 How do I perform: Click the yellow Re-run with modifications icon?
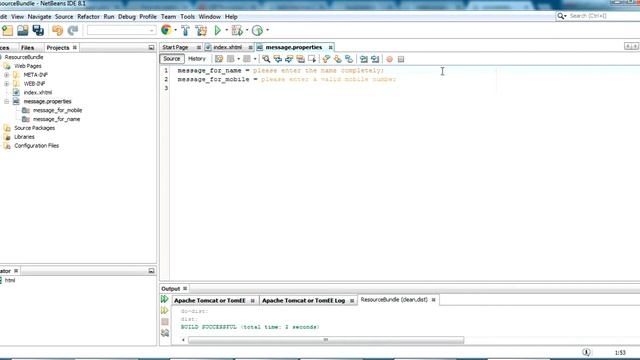coord(164,311)
